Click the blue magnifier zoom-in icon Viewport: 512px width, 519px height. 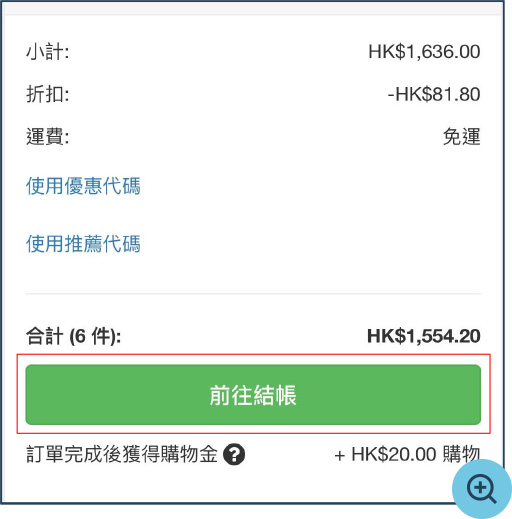pyautogui.click(x=482, y=488)
